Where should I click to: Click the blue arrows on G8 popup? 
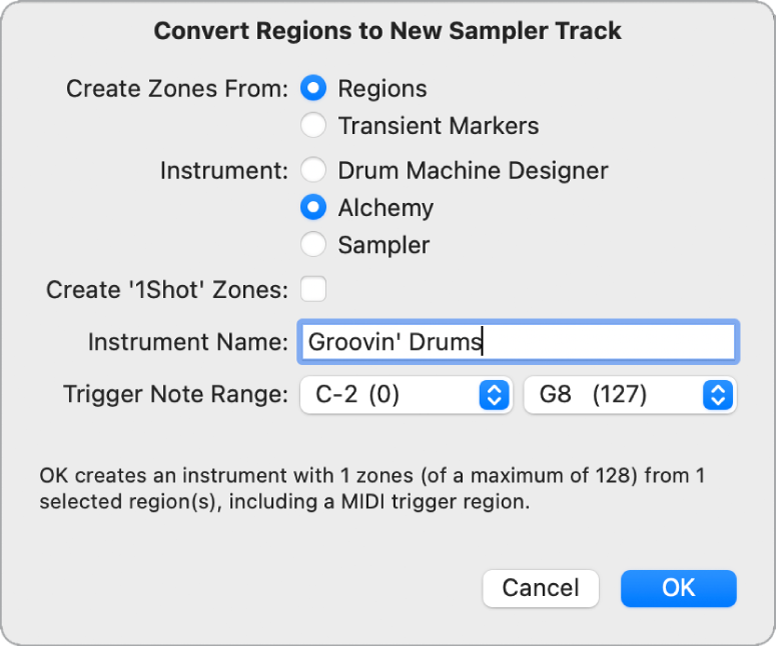(x=717, y=395)
